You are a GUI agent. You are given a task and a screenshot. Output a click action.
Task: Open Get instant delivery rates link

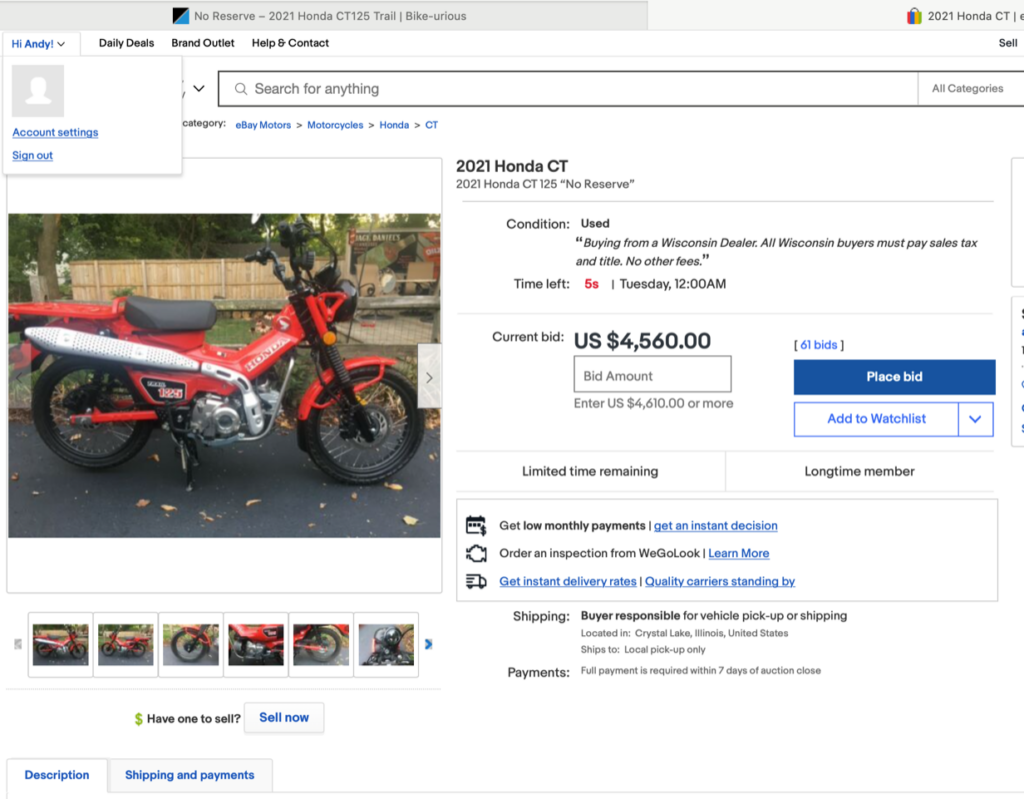[x=568, y=581]
